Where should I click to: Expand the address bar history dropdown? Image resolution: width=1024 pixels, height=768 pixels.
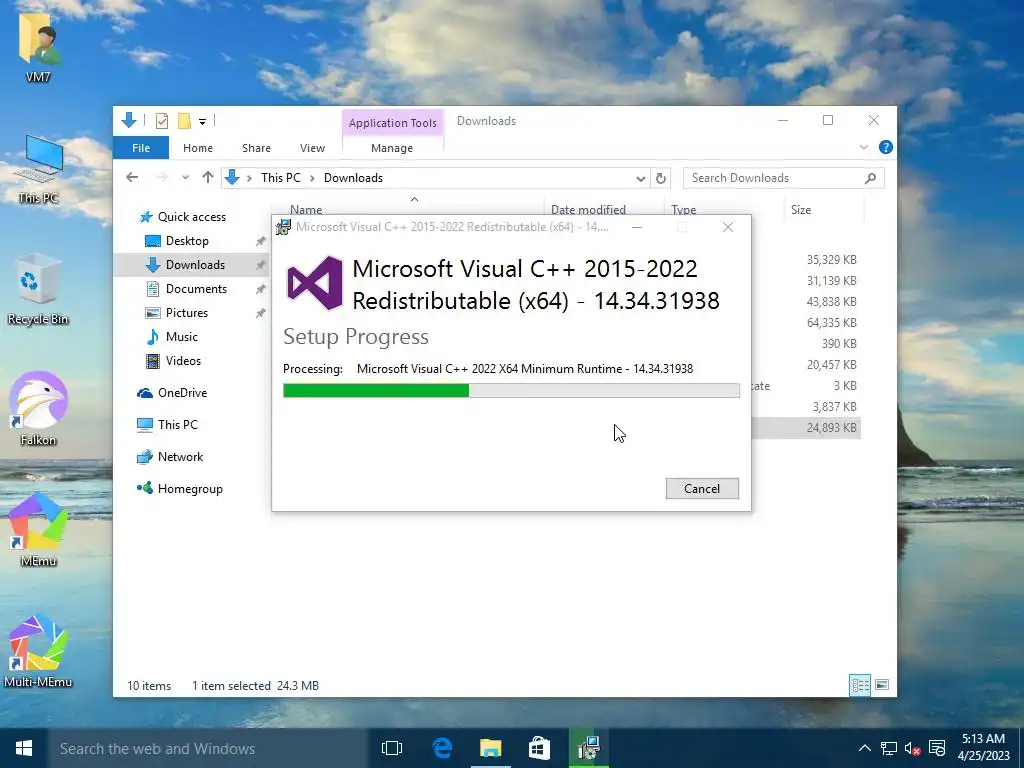coord(641,178)
